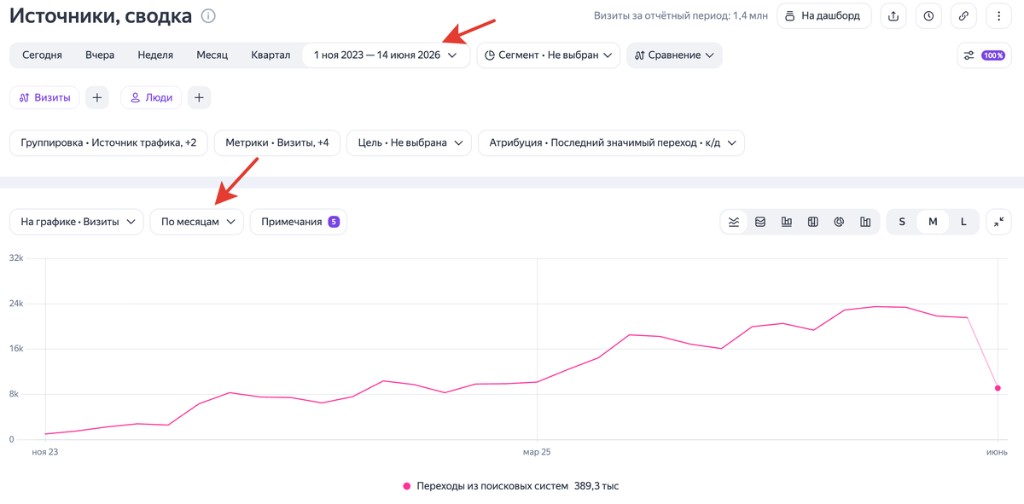This screenshot has width=1024, height=504.
Task: Select the stacked area chart icon
Action: tap(760, 222)
